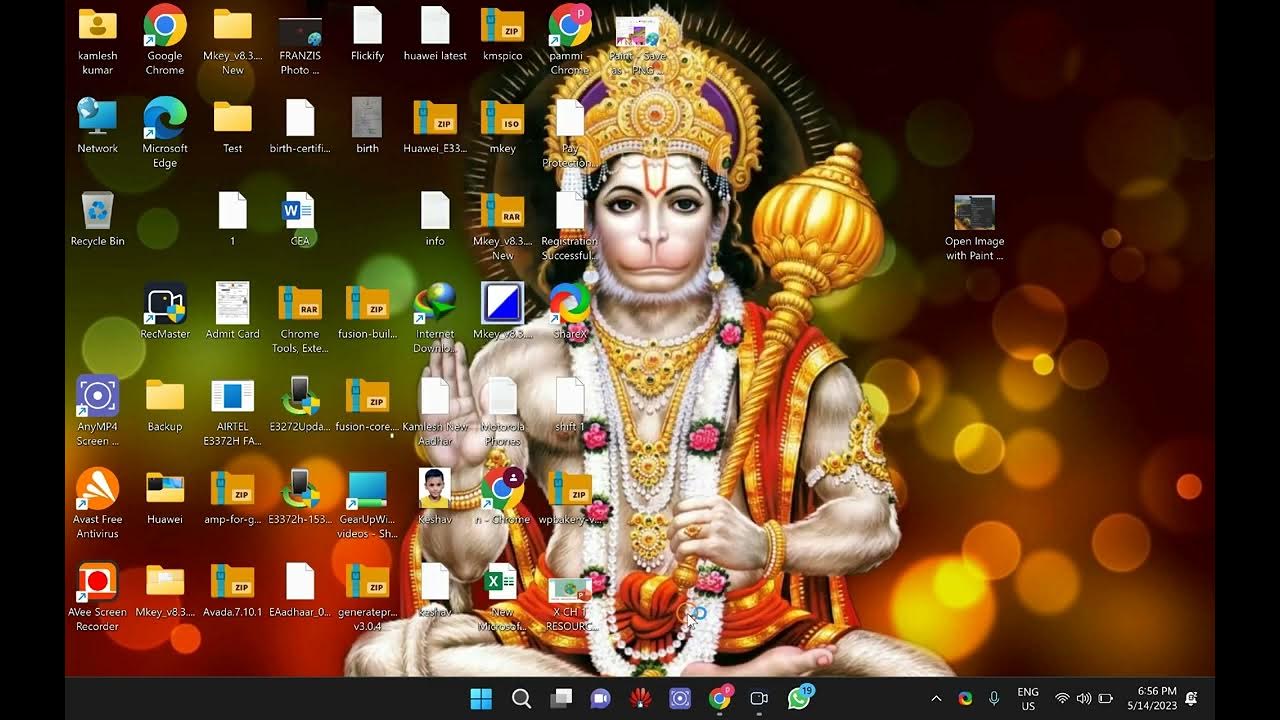Open WhatsApp from the taskbar
1280x720 pixels.
point(799,698)
